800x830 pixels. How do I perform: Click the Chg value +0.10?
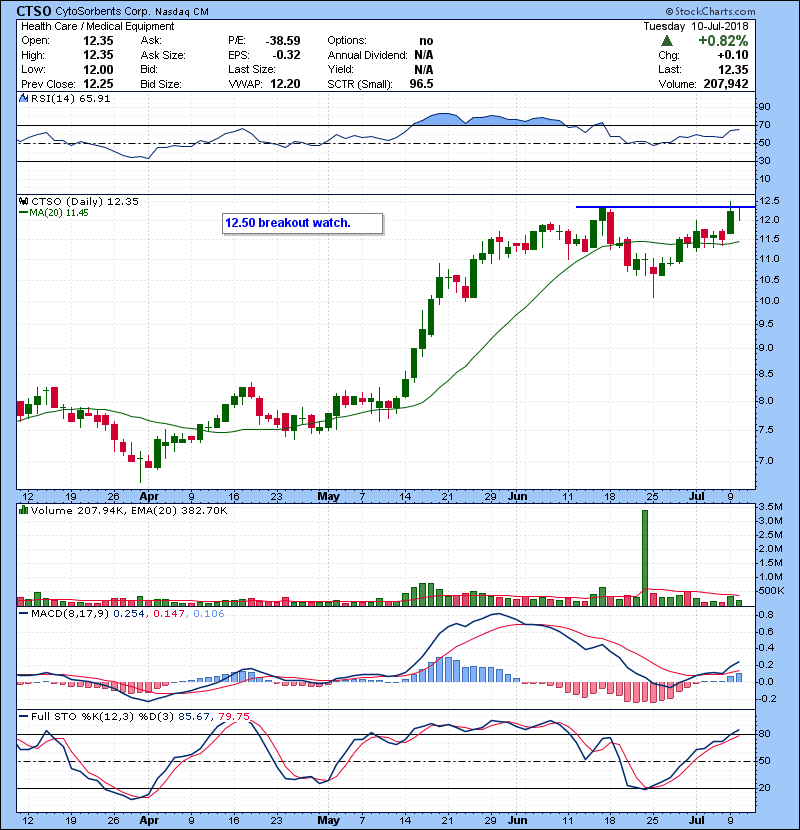(x=733, y=55)
